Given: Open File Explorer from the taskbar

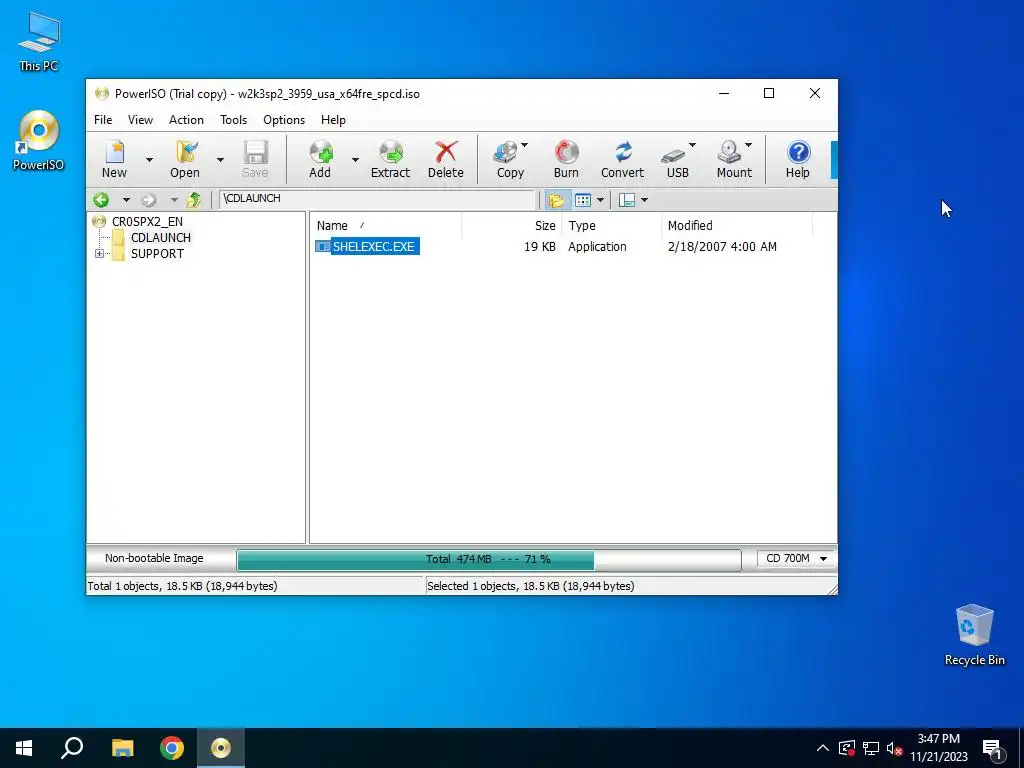Looking at the screenshot, I should [x=122, y=748].
